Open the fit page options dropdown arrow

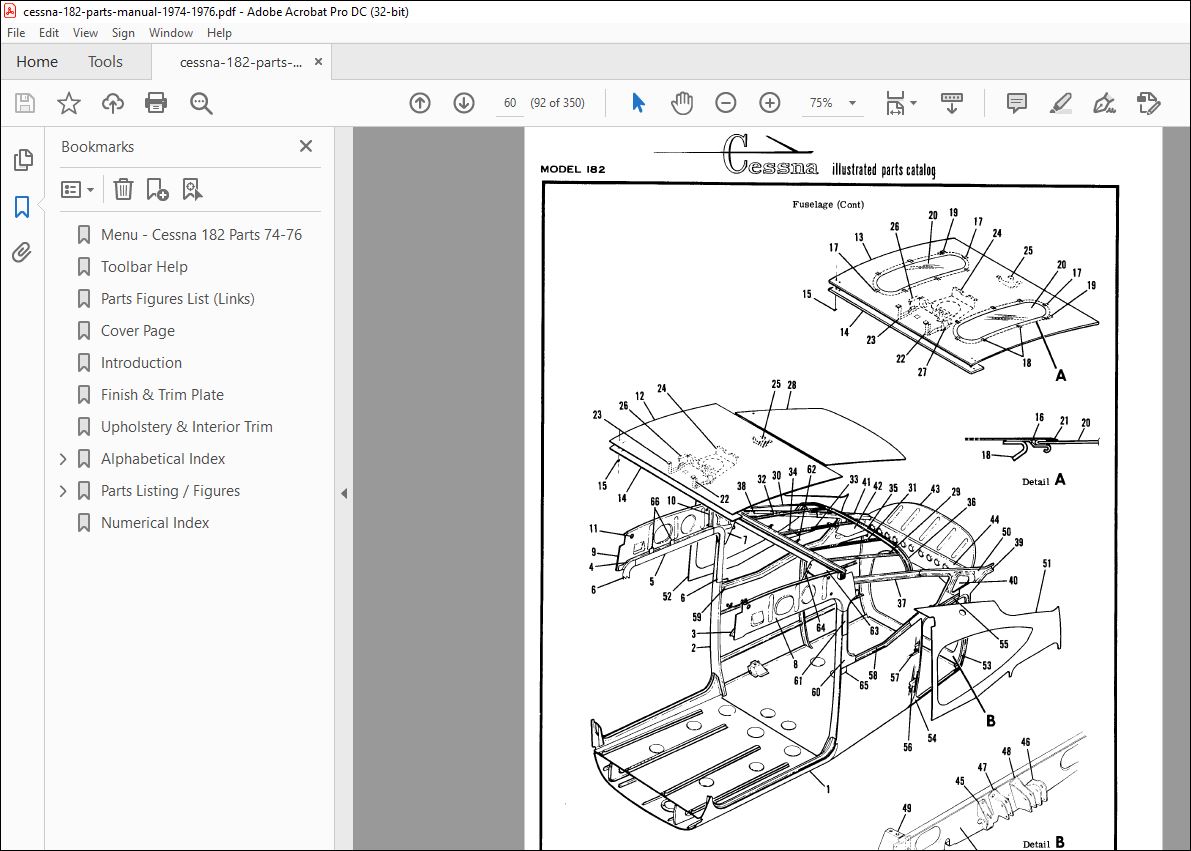pyautogui.click(x=913, y=103)
